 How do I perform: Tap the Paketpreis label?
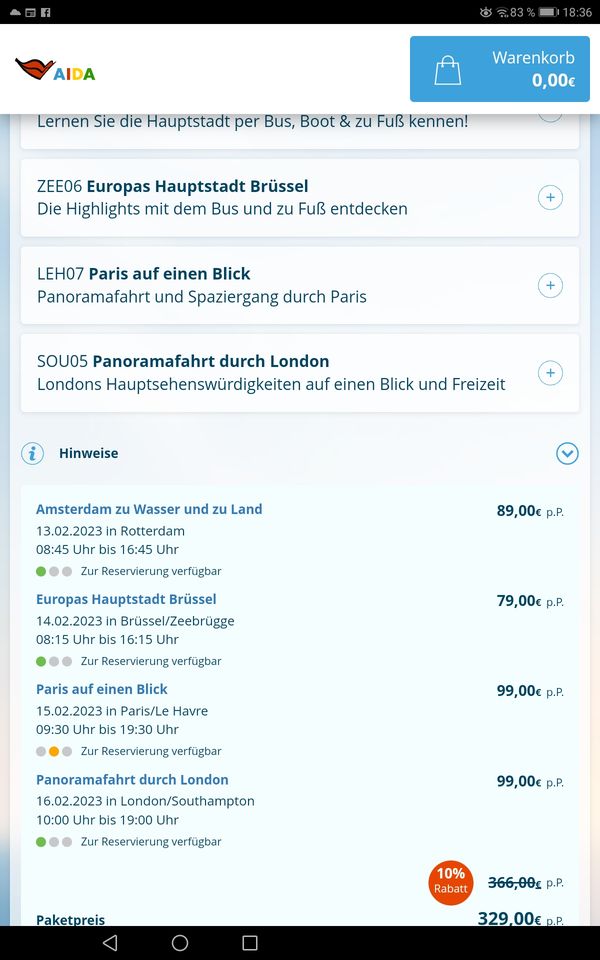pos(70,920)
